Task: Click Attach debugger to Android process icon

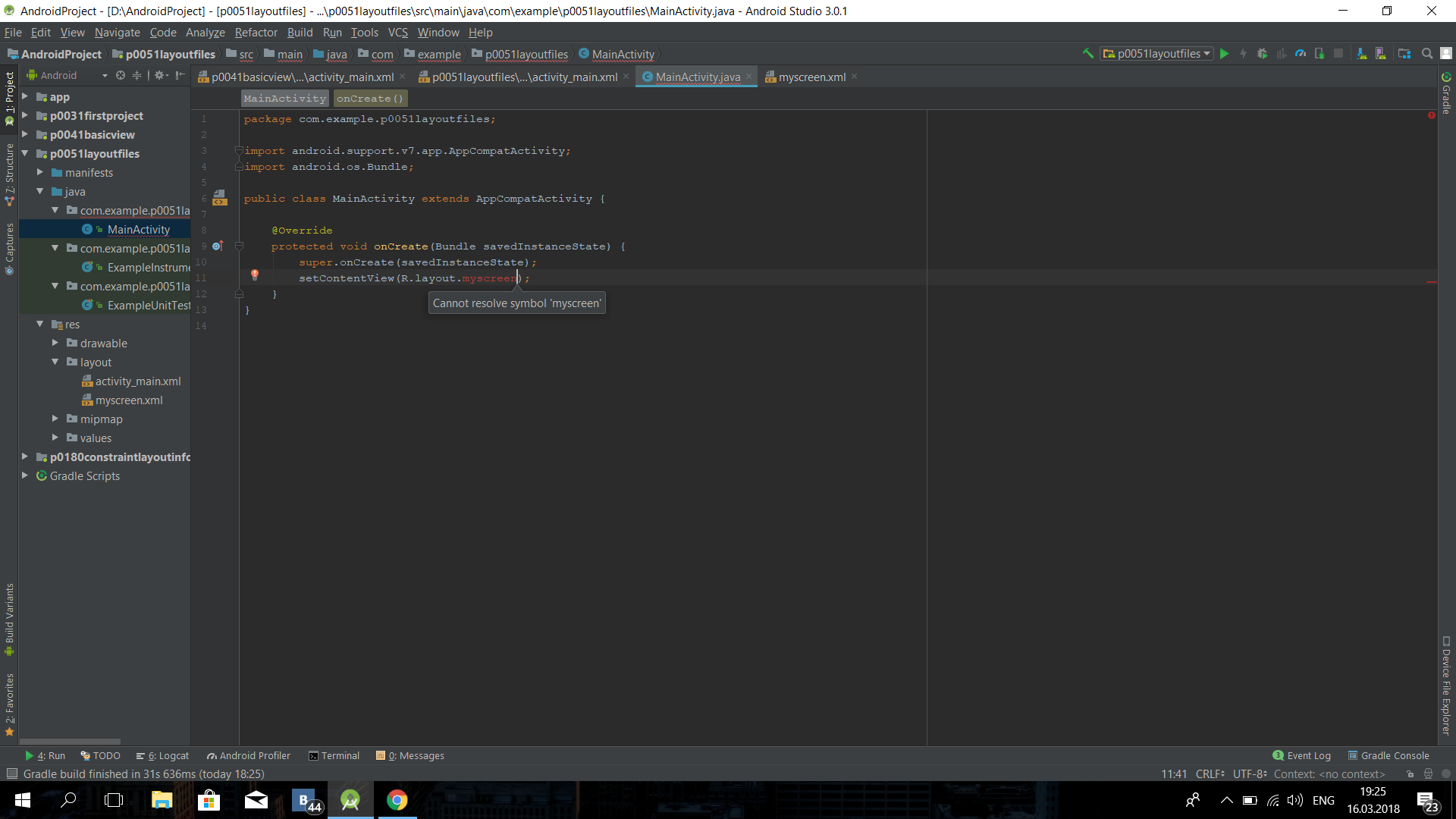Action: tap(1319, 54)
